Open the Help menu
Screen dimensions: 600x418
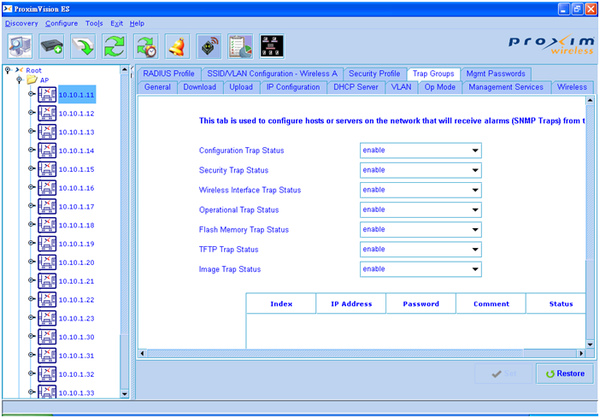point(137,23)
